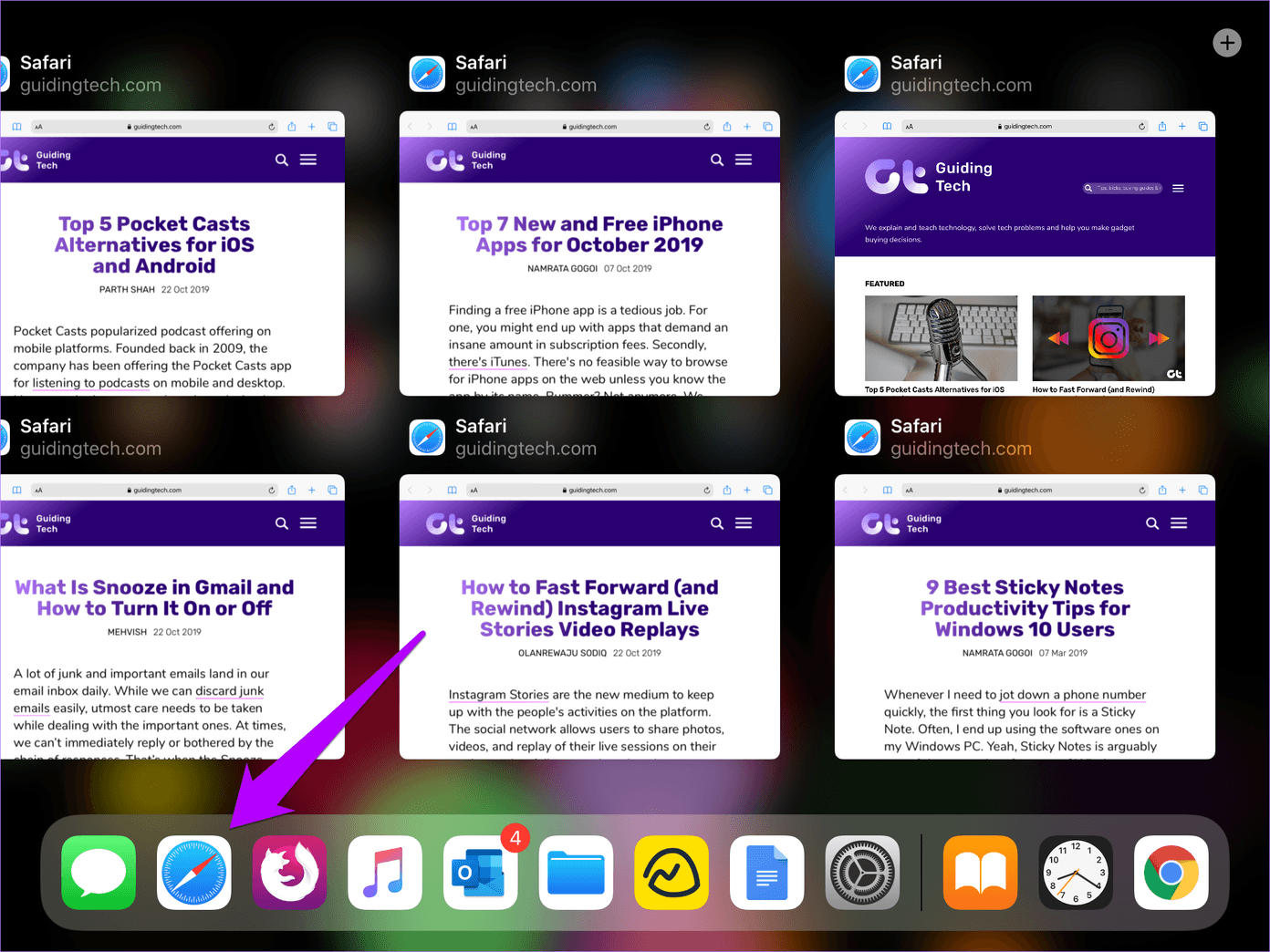Open the hamburger menu in Pocket Casts window
This screenshot has width=1270, height=952.
(x=308, y=160)
